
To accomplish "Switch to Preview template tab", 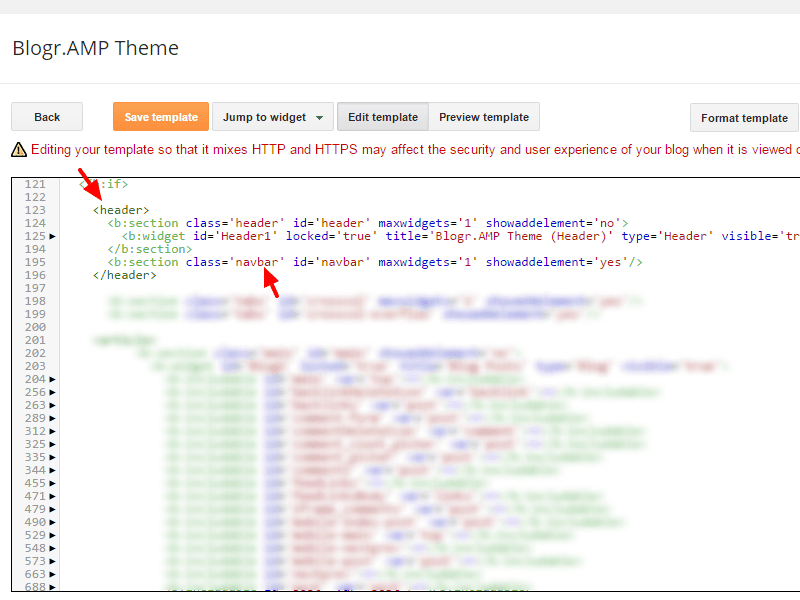I will point(484,117).
